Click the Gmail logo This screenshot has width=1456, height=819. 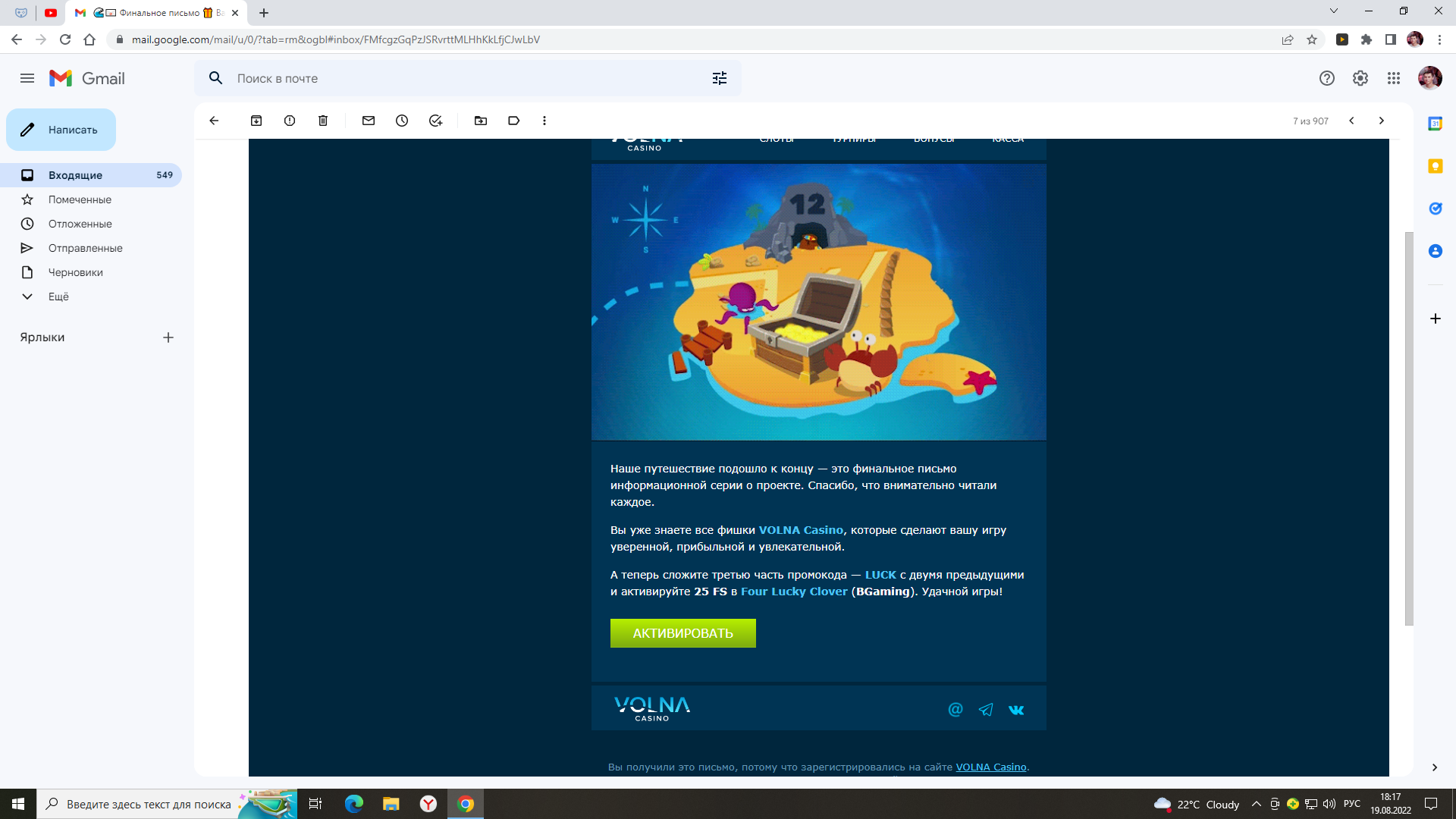[x=87, y=78]
